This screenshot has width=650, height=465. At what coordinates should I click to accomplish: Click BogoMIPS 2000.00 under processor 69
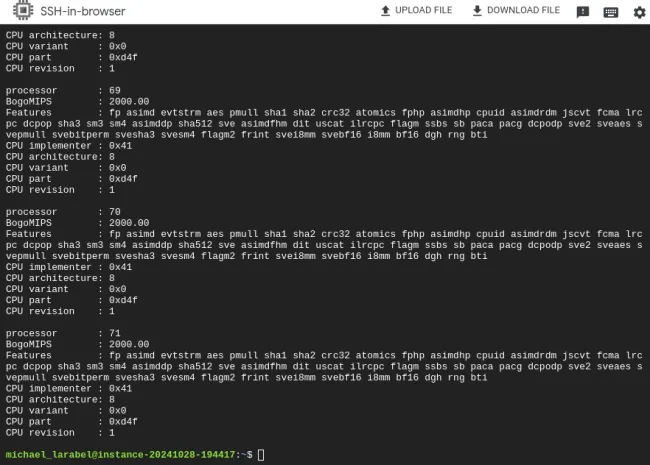pos(78,102)
